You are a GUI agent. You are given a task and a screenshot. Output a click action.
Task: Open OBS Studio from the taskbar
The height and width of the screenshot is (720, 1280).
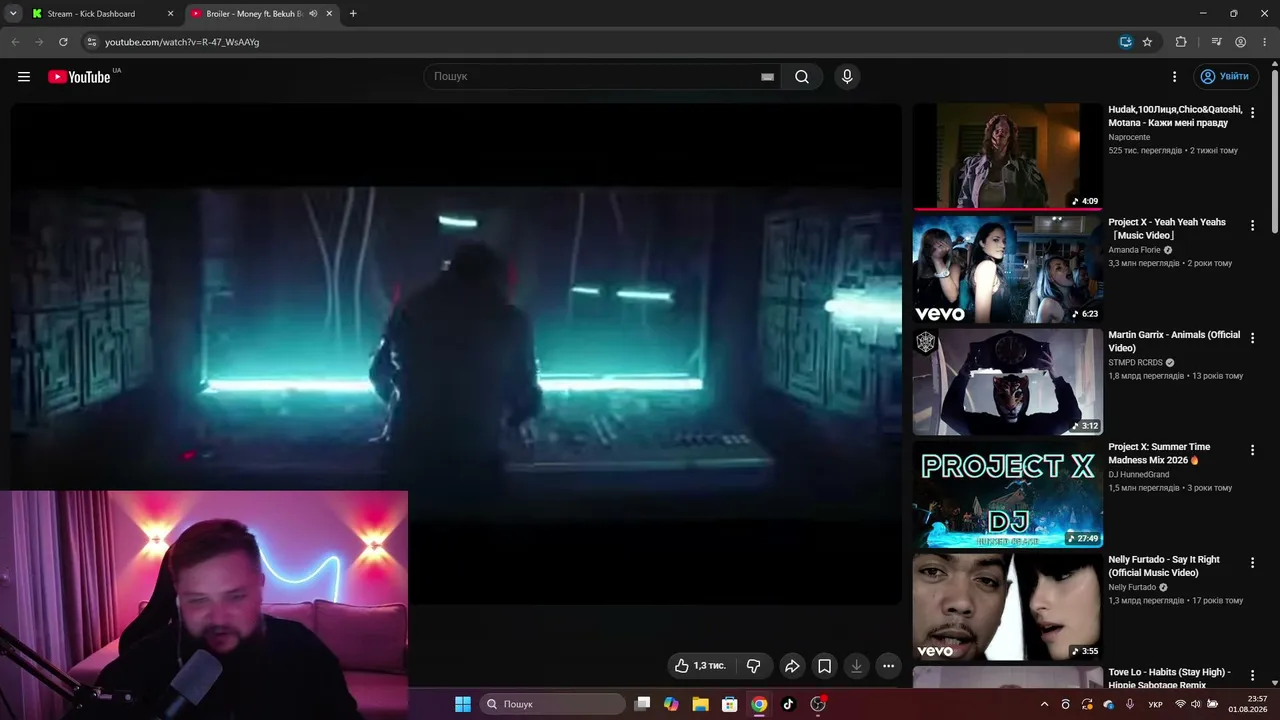point(818,704)
